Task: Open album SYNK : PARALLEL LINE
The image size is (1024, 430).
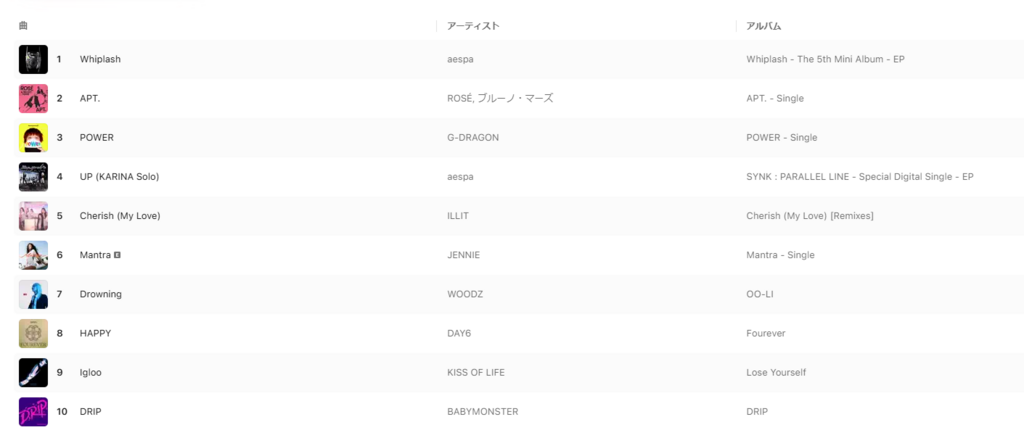Action: (860, 176)
